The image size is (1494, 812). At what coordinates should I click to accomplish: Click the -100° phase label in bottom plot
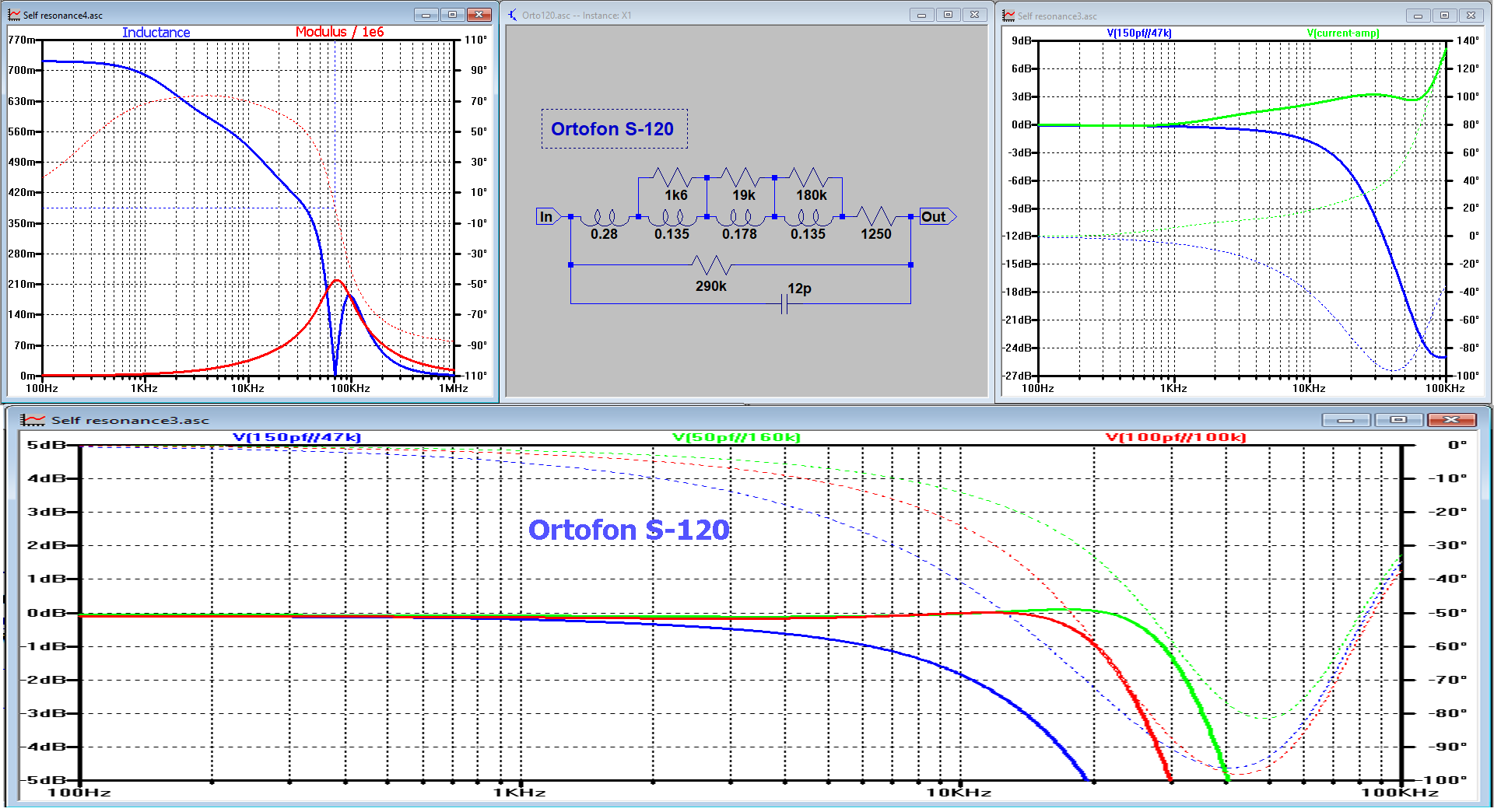(1446, 780)
